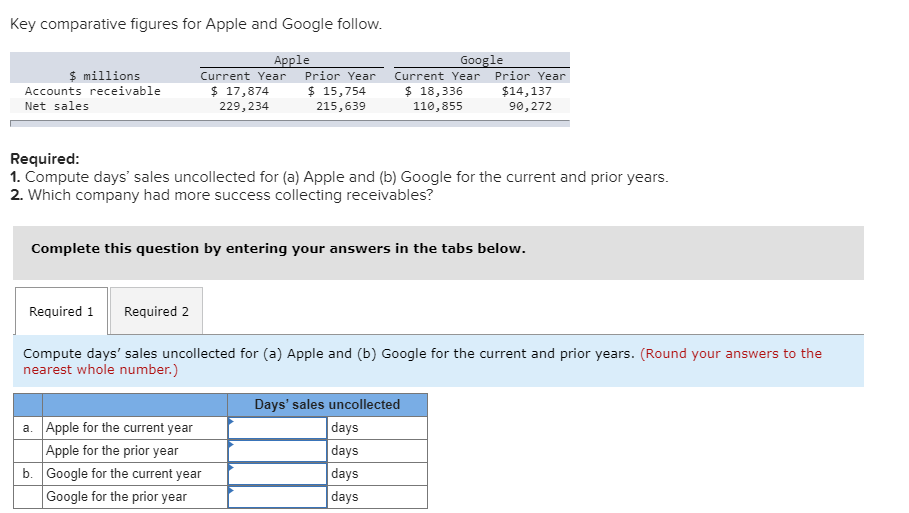
Task: Switch to the Required 2 tab
Action: [x=157, y=311]
